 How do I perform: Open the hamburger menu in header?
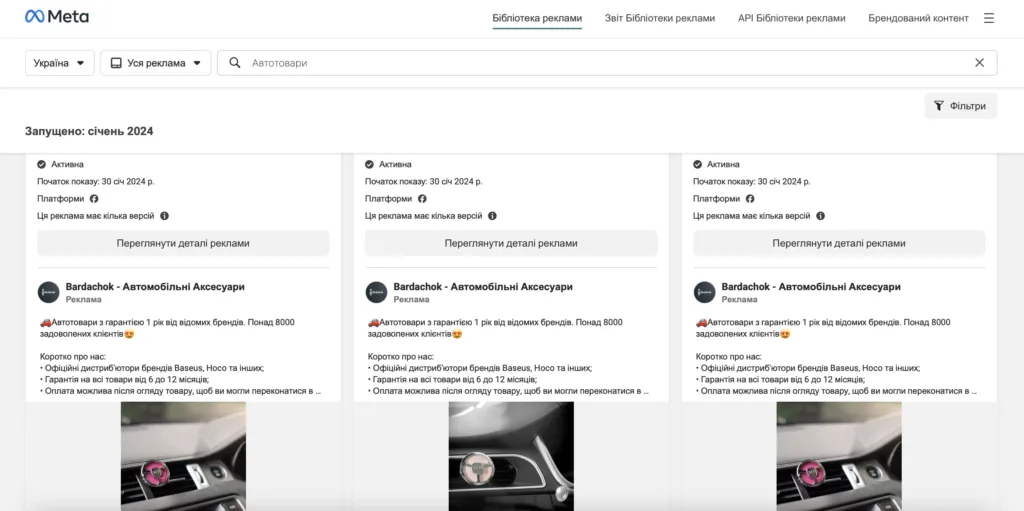coord(989,18)
